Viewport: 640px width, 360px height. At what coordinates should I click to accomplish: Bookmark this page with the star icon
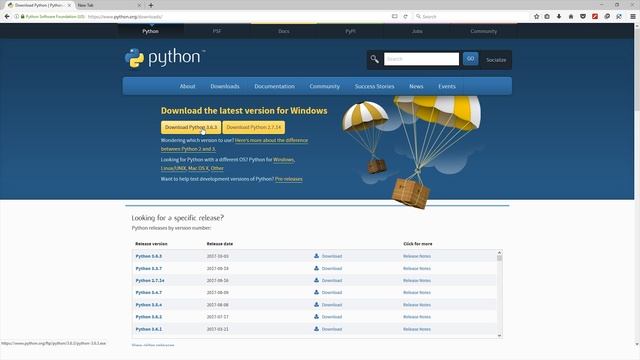536,16
